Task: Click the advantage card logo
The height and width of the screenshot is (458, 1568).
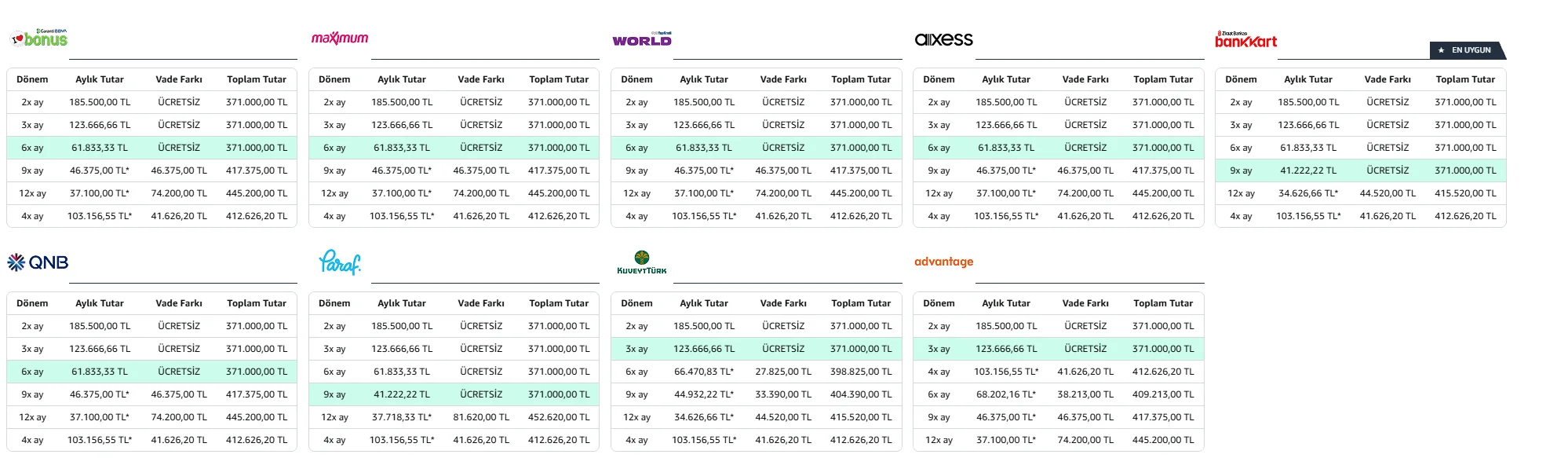Action: tap(944, 262)
